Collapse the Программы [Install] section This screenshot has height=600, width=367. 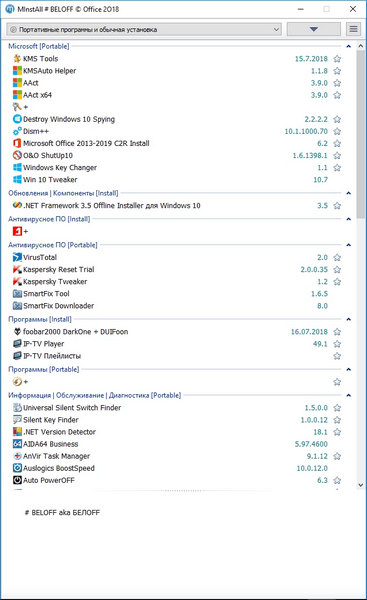point(349,319)
